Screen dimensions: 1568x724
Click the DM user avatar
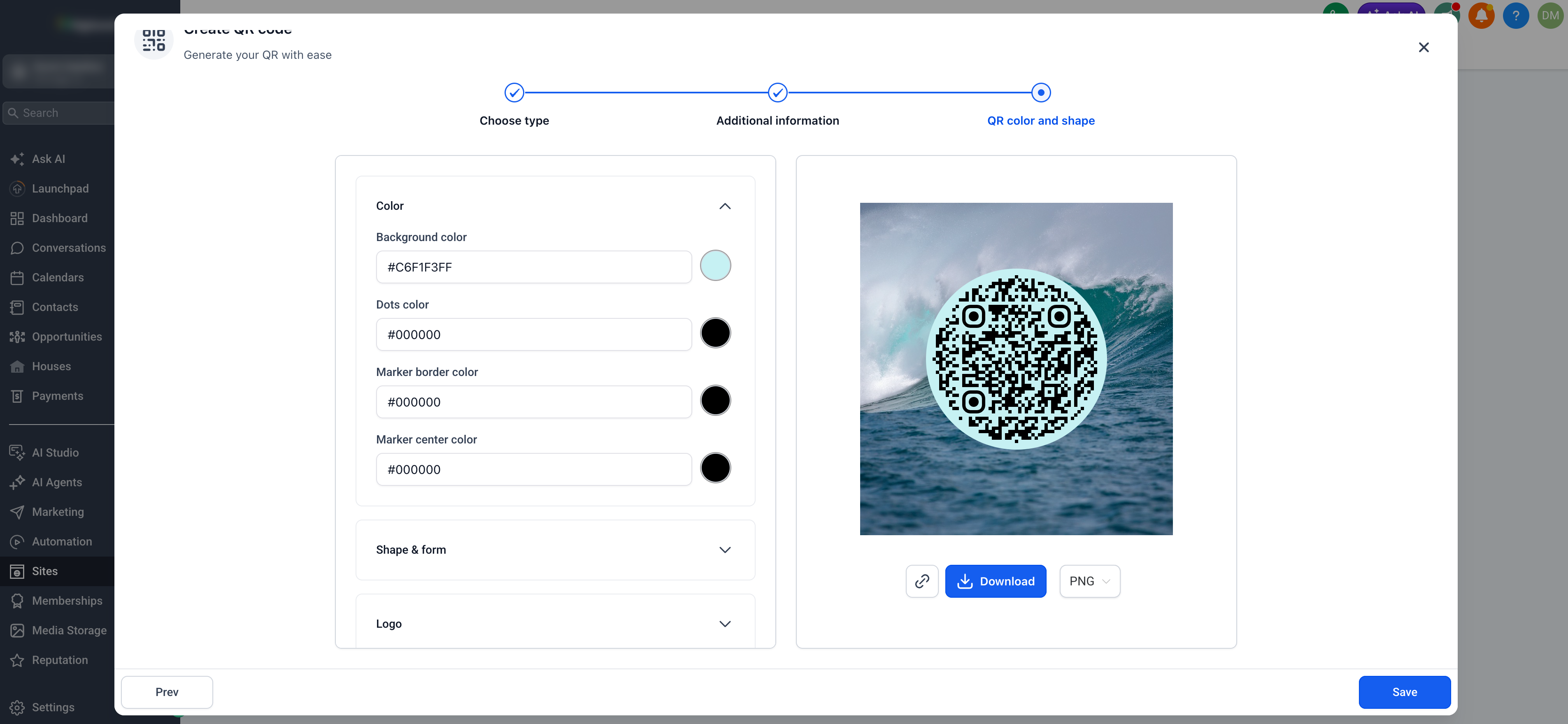coord(1550,16)
